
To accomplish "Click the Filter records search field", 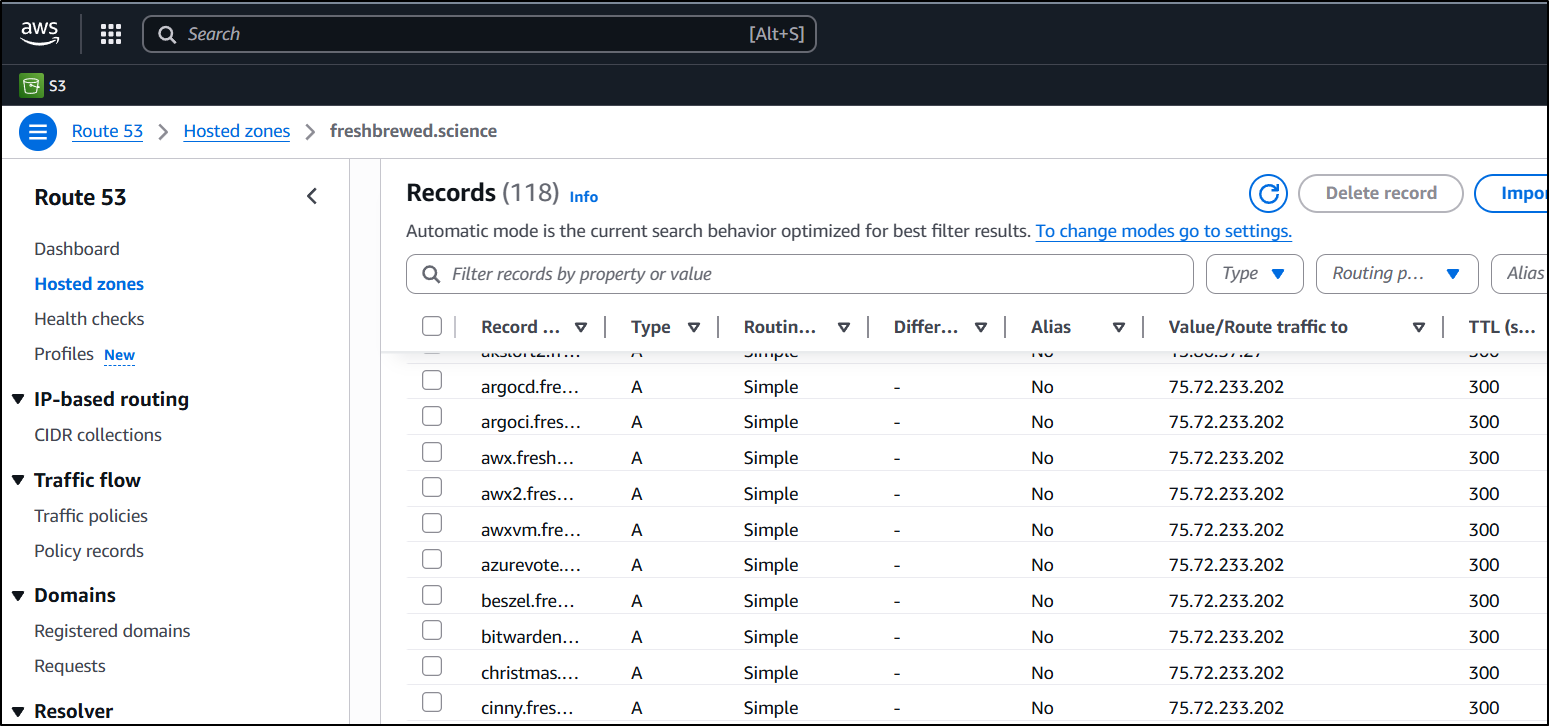I will [800, 274].
